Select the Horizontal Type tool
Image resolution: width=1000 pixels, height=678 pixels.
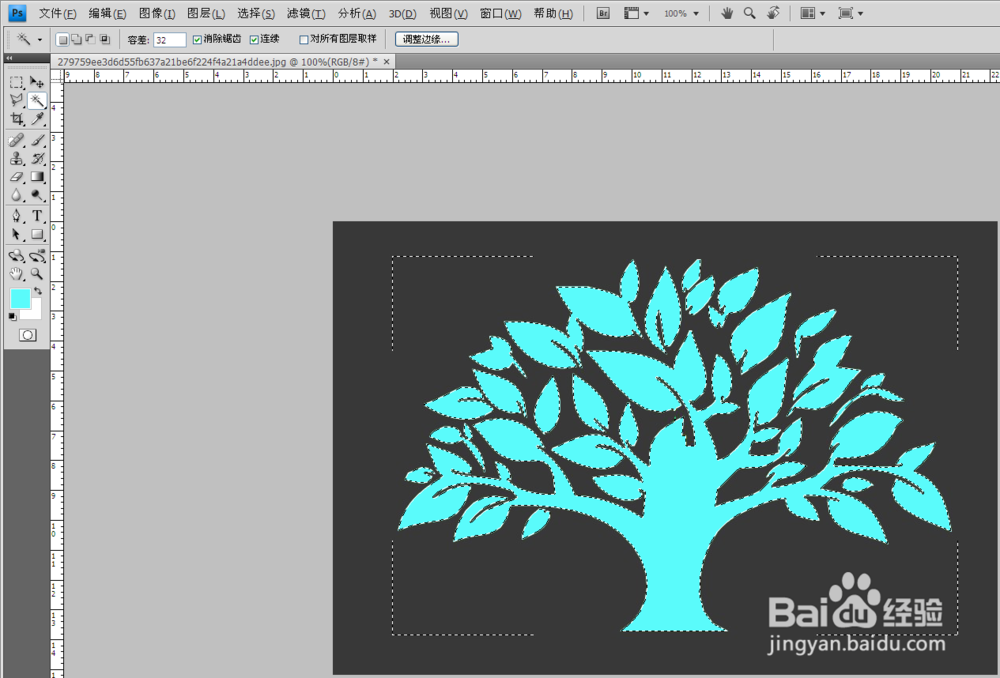(37, 216)
